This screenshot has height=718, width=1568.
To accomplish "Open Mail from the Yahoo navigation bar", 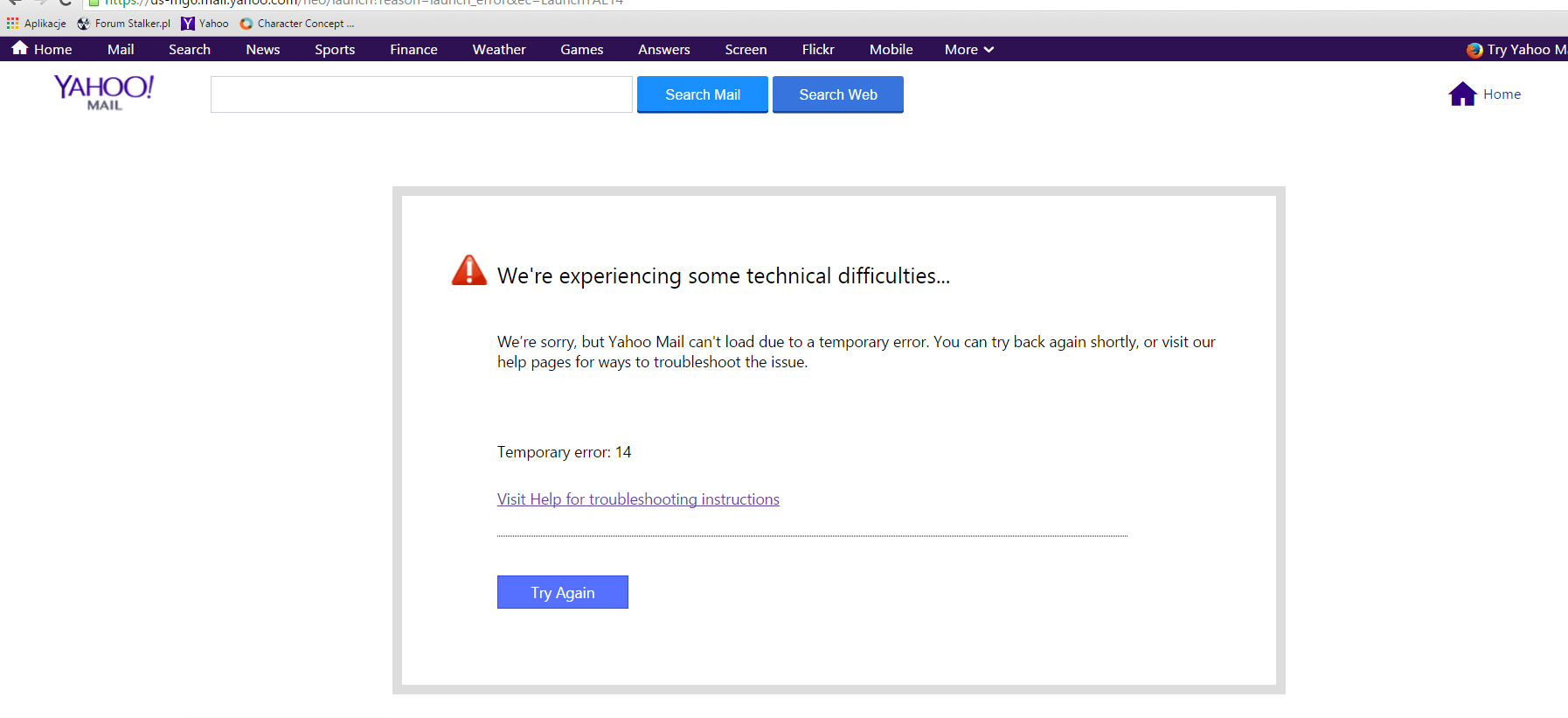I will coord(121,49).
